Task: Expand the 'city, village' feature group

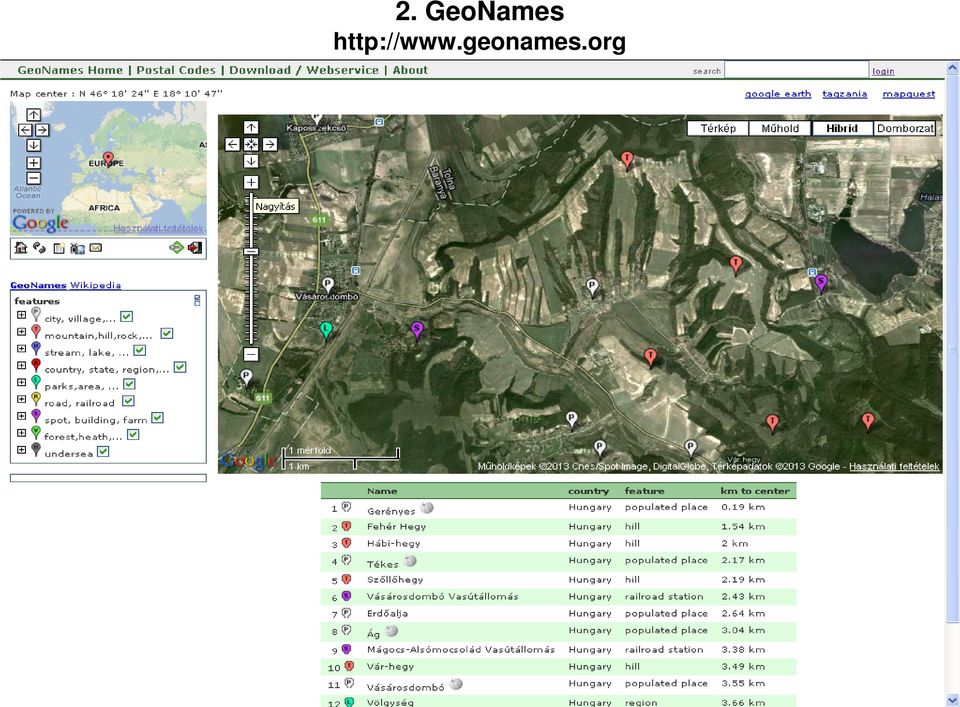Action: tap(21, 315)
